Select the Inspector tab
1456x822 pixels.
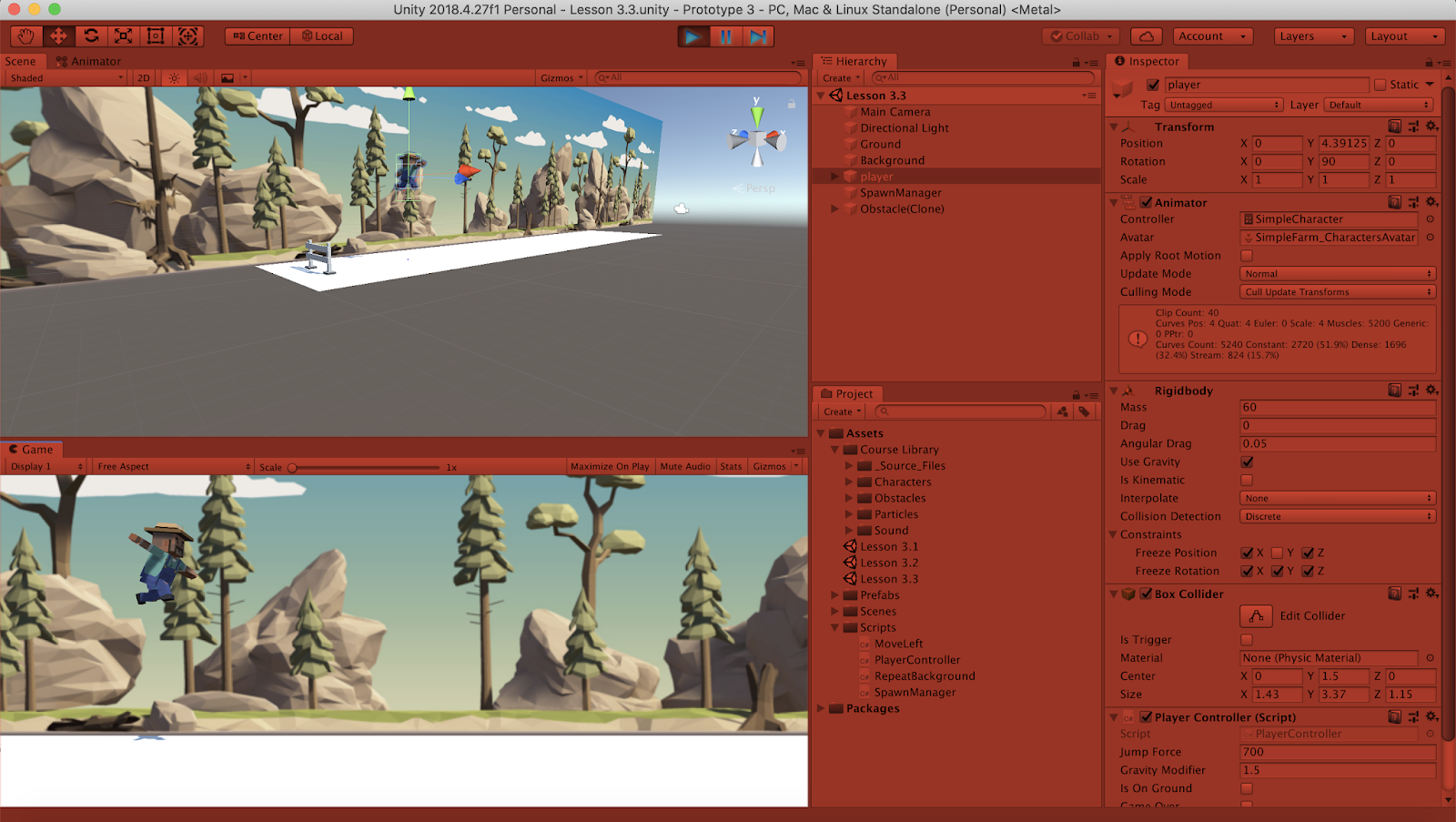(1147, 62)
